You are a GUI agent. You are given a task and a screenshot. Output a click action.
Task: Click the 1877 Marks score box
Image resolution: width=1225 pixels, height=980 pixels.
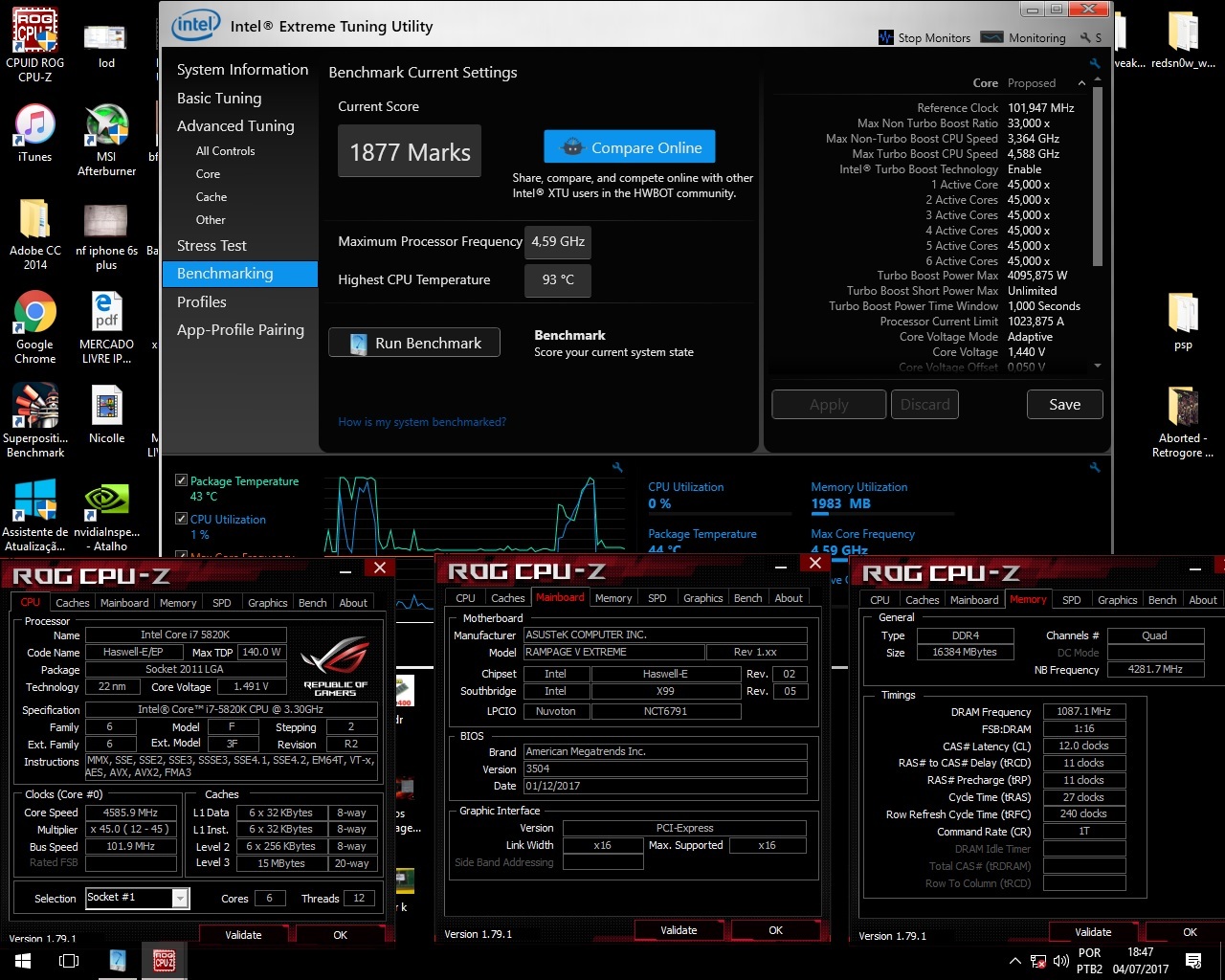[410, 151]
